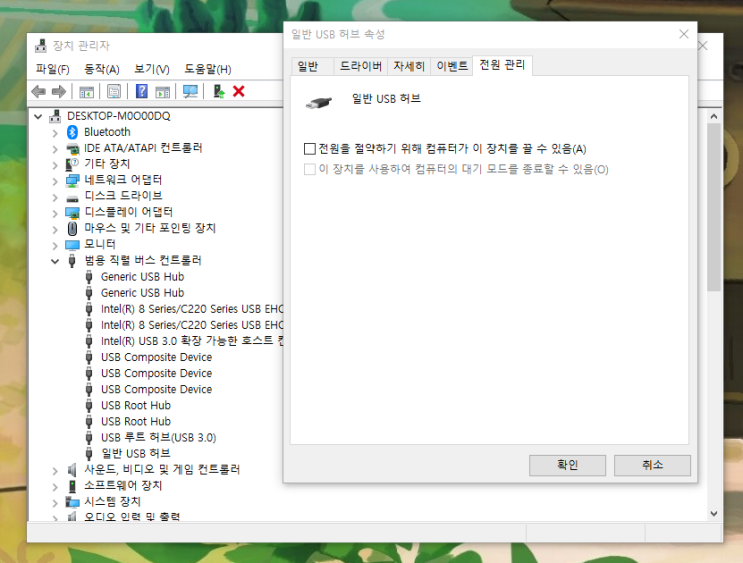
Task: Expand the 디스플레이 어댑터 category
Action: [55, 214]
